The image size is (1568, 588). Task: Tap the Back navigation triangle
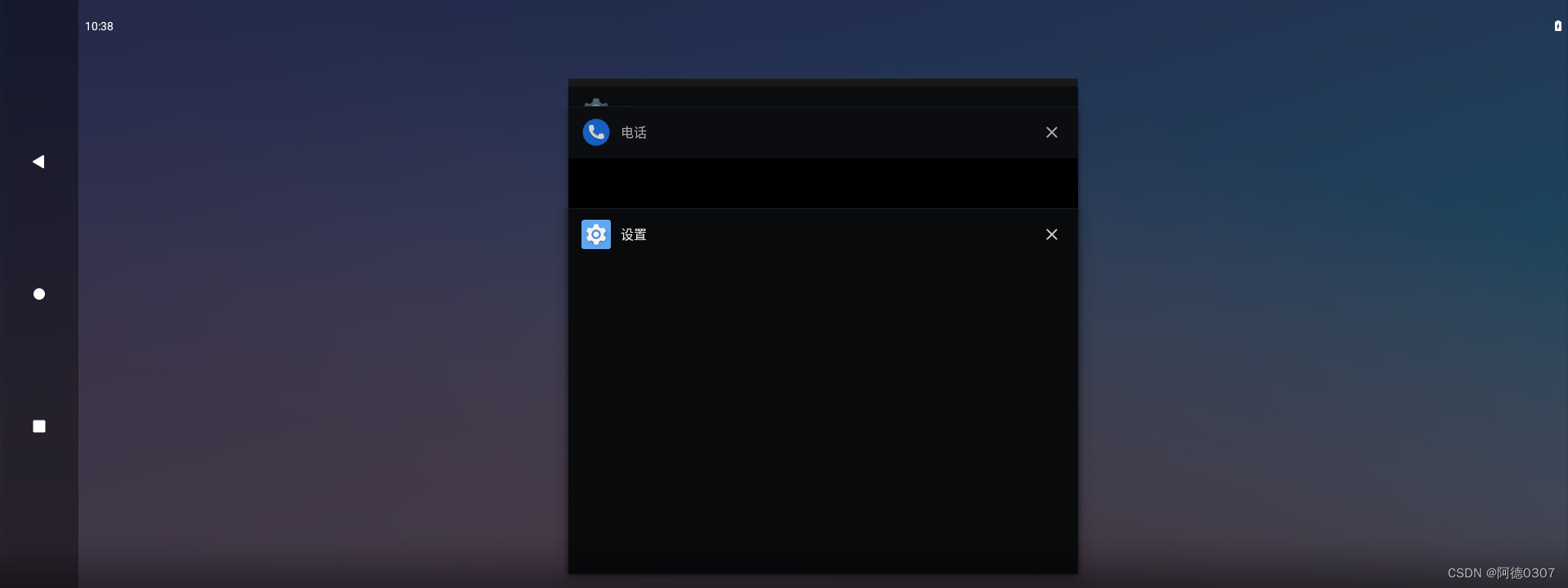pyautogui.click(x=38, y=162)
